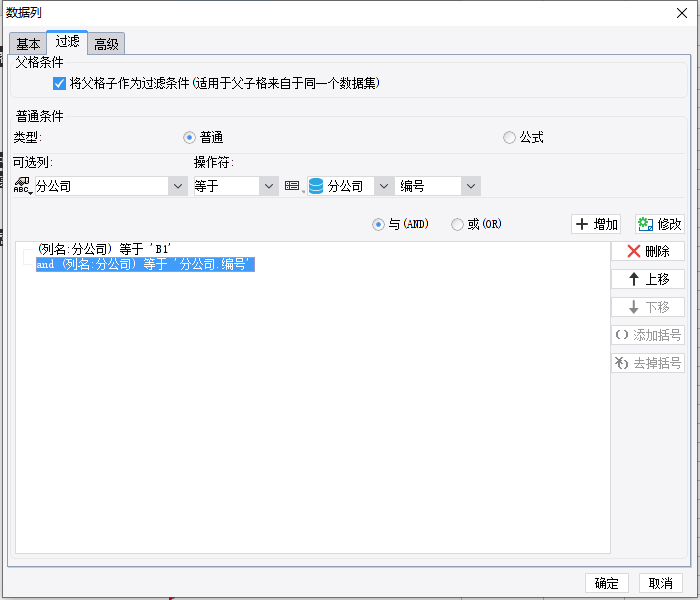The width and height of the screenshot is (700, 600).
Task: Expand the 编号 column dropdown
Action: point(471,186)
